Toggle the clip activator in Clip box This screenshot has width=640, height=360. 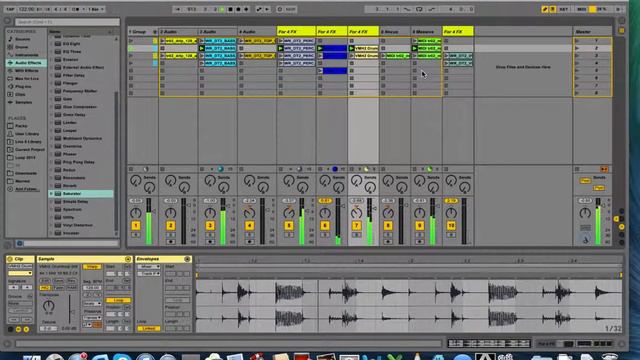pos(10,259)
